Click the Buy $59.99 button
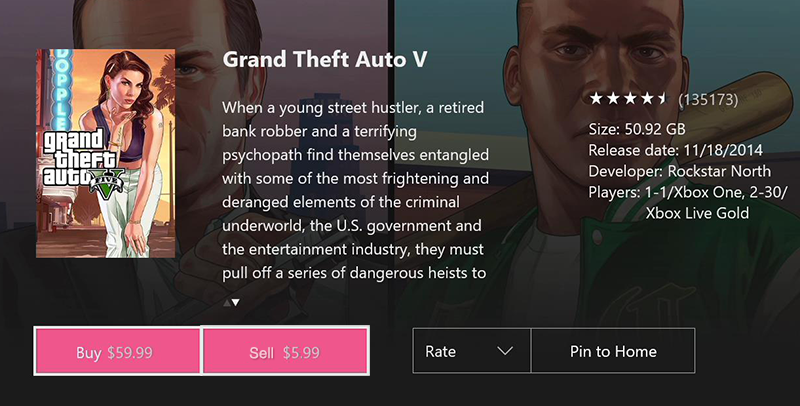Screen dimensions: 800x406 tap(117, 352)
